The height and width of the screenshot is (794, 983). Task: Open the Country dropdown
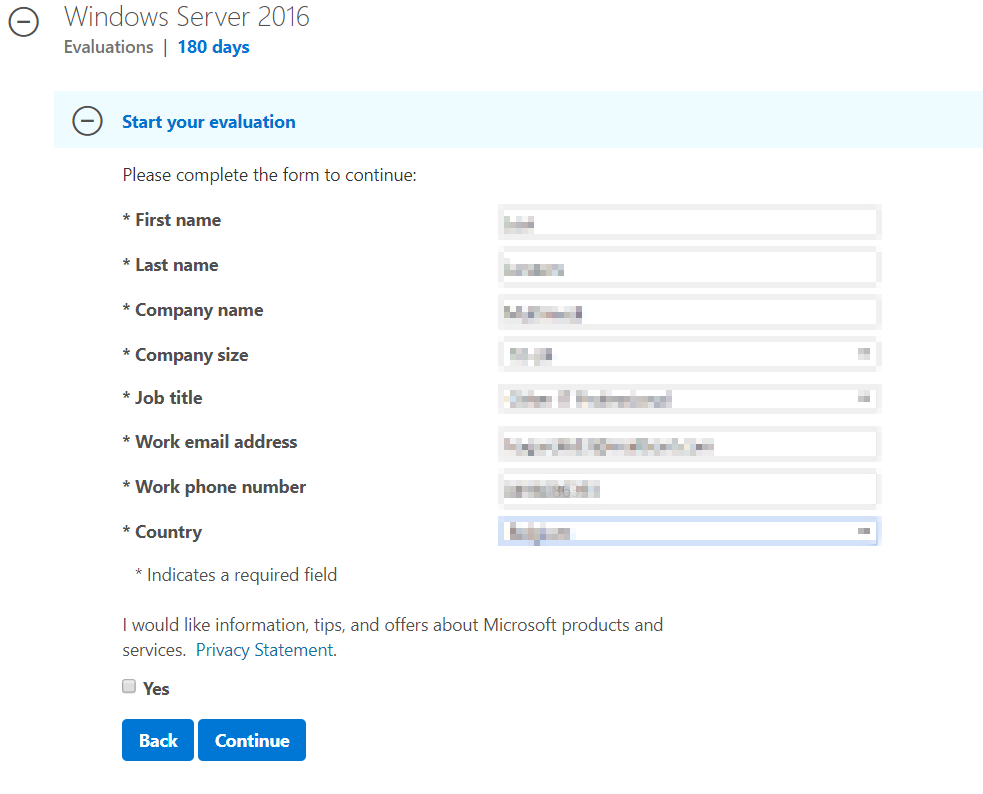click(x=690, y=531)
